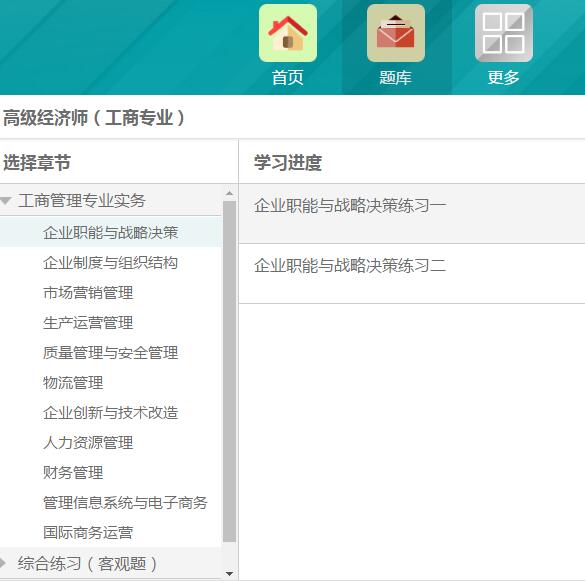Select the 人力资源管理 chapter

click(x=111, y=443)
